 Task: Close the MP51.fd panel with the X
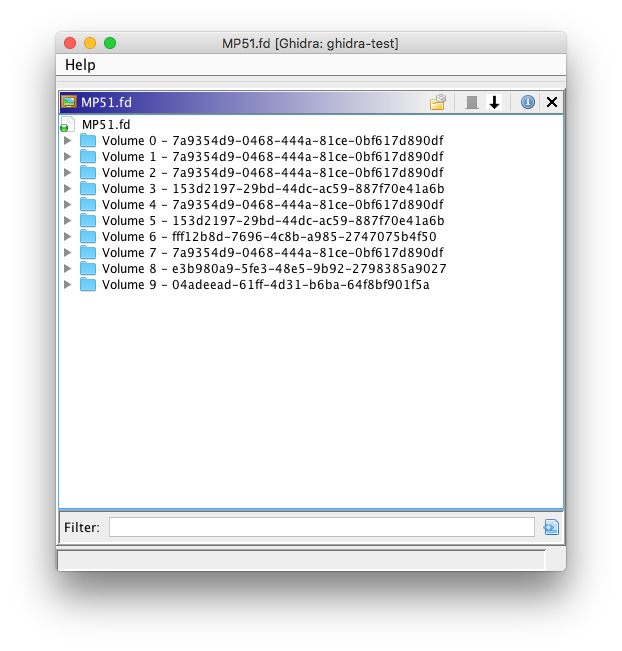point(552,102)
